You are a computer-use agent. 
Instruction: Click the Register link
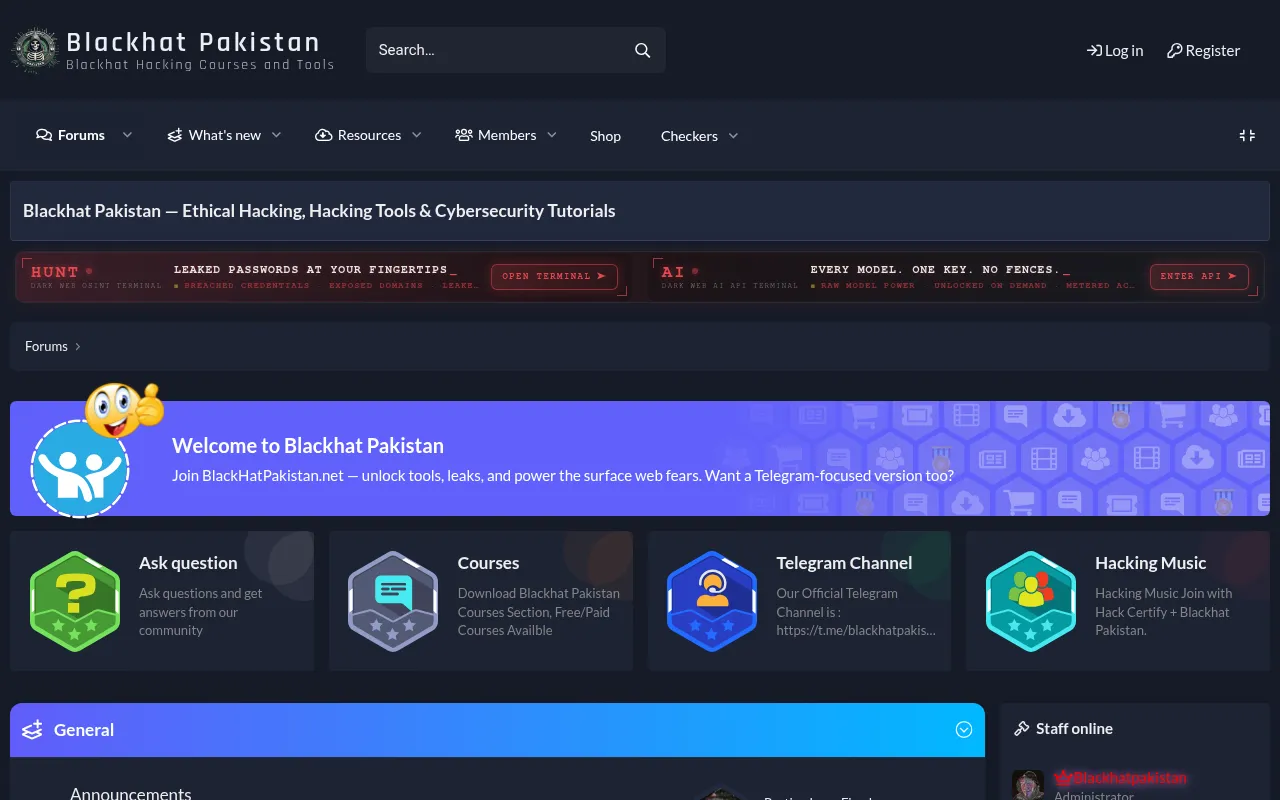click(1204, 50)
